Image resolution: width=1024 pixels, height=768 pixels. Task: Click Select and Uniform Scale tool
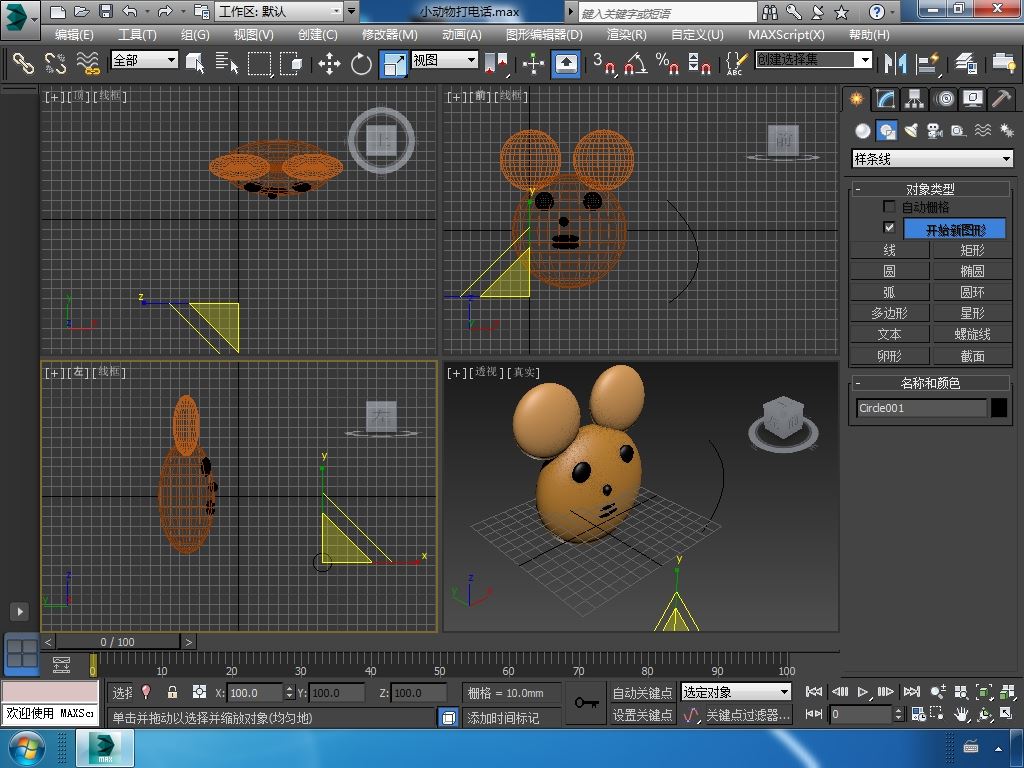pyautogui.click(x=394, y=63)
